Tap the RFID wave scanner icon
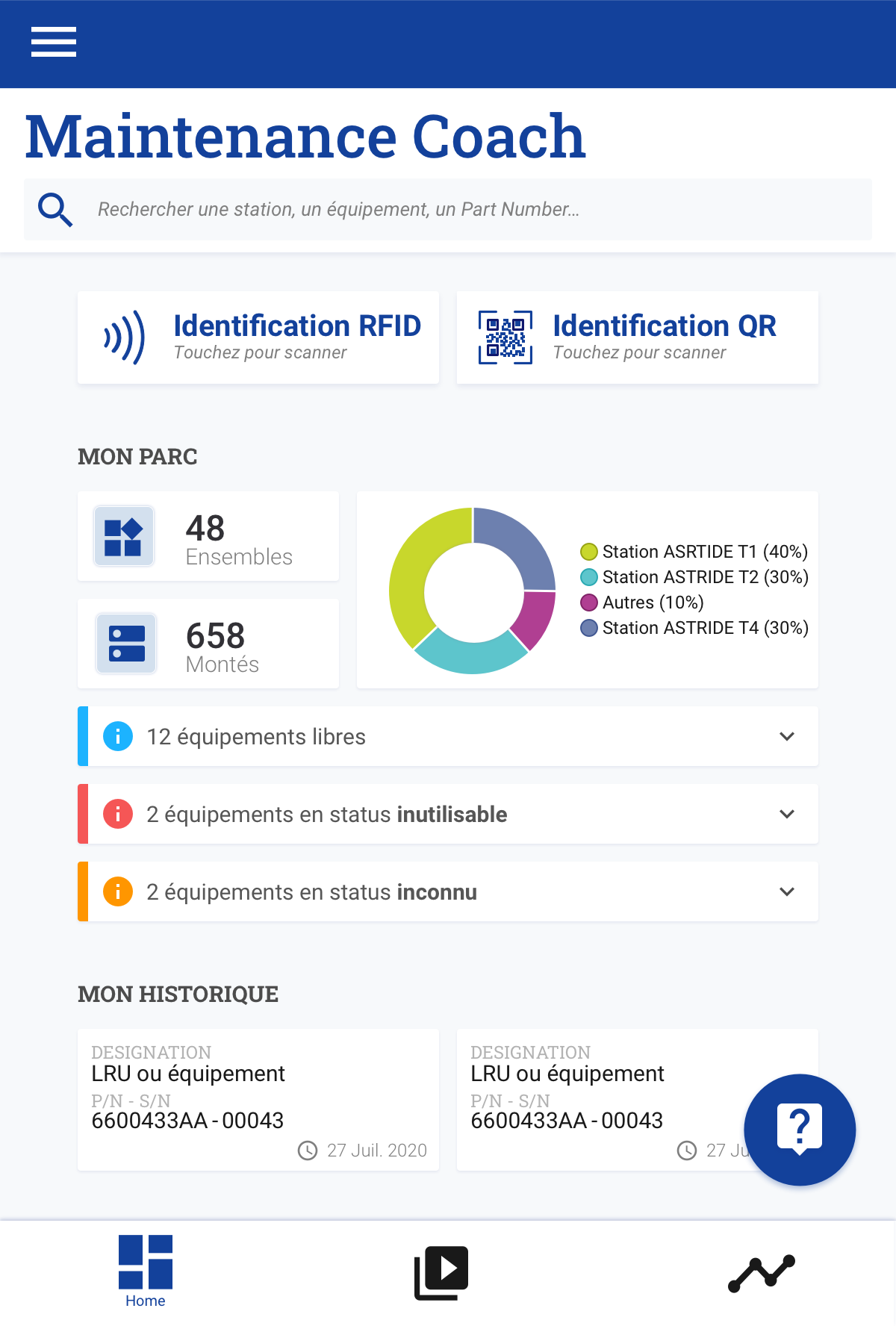 tap(125, 337)
